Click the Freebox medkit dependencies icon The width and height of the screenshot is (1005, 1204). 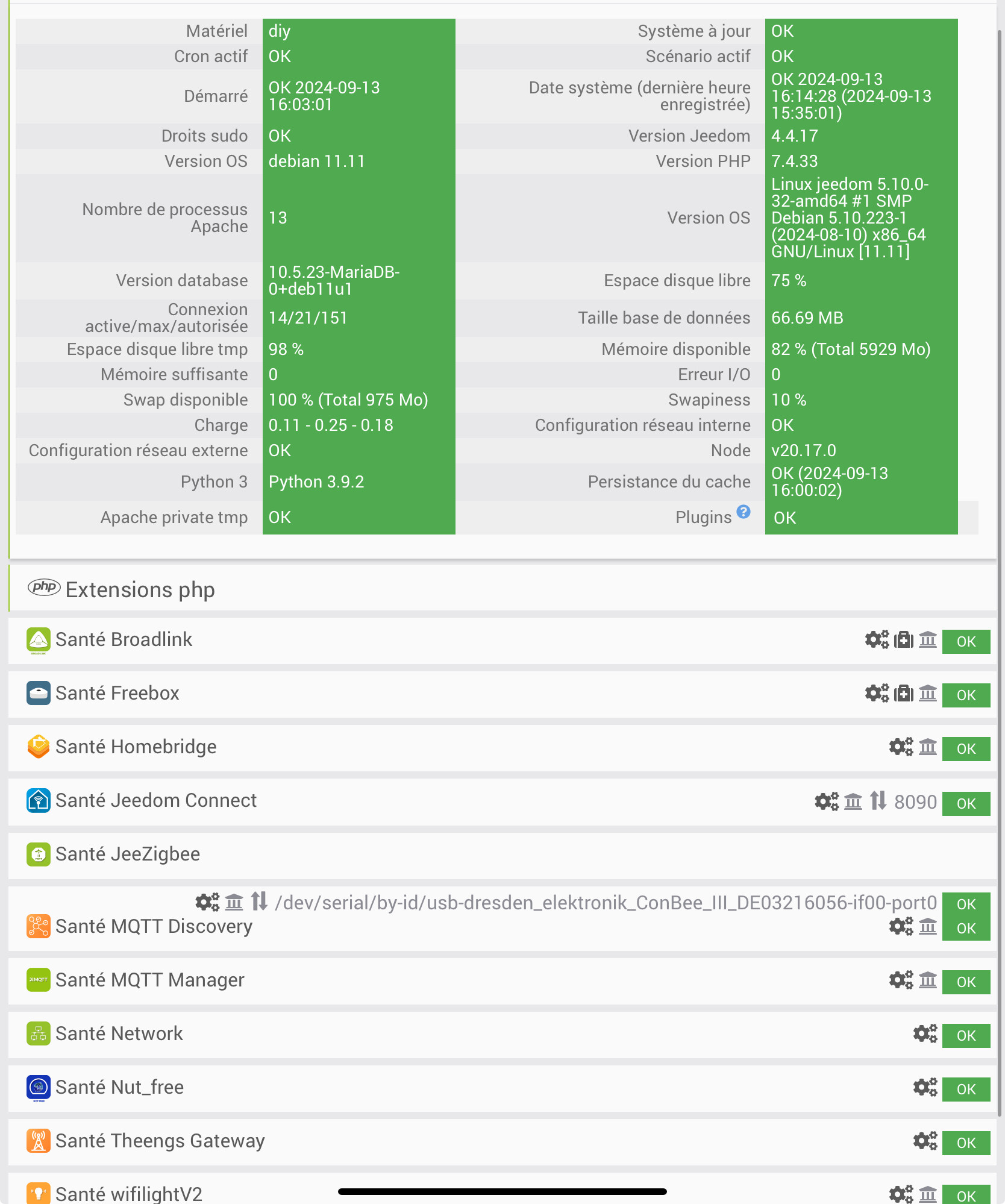(x=903, y=693)
